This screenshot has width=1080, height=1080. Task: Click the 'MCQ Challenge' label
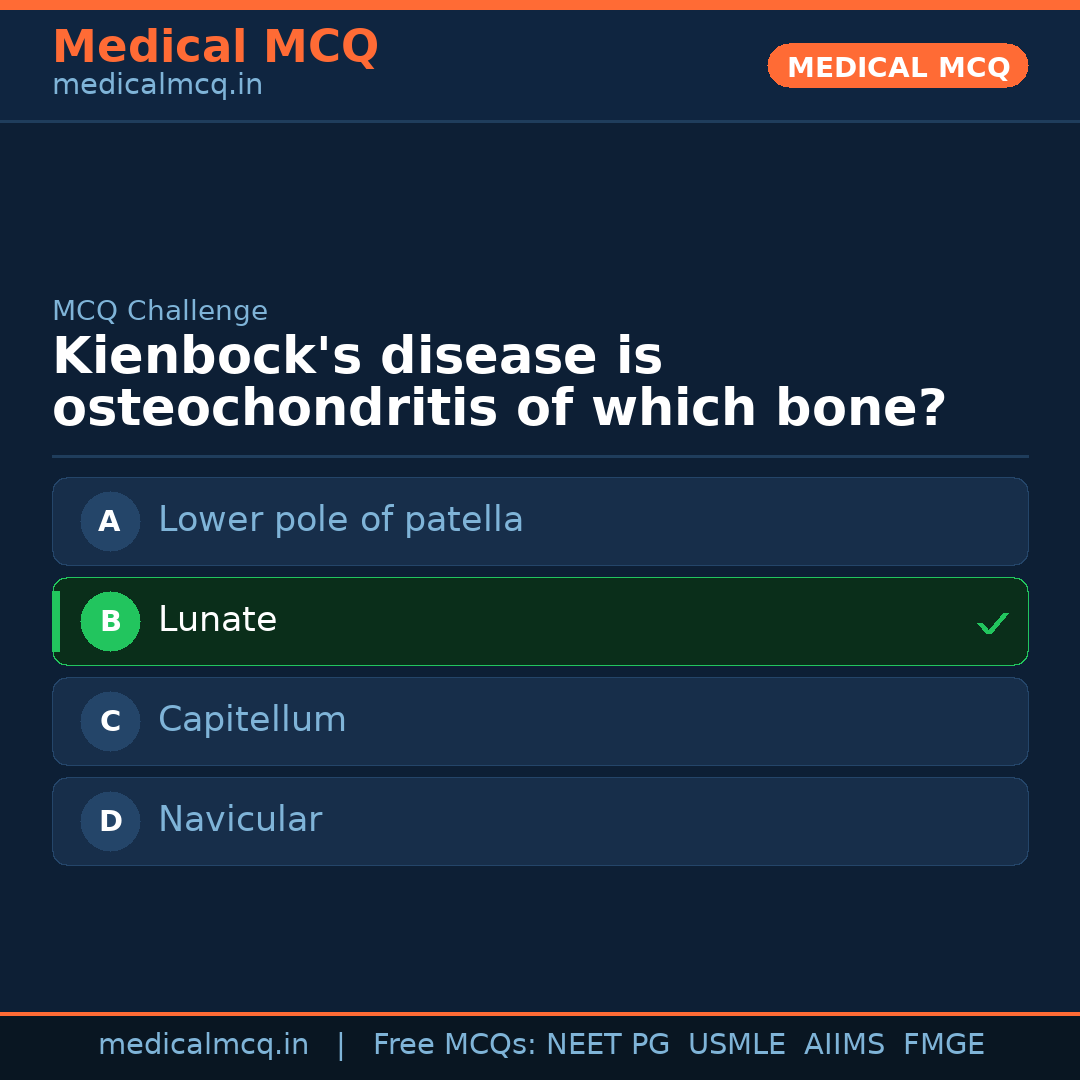[x=160, y=311]
